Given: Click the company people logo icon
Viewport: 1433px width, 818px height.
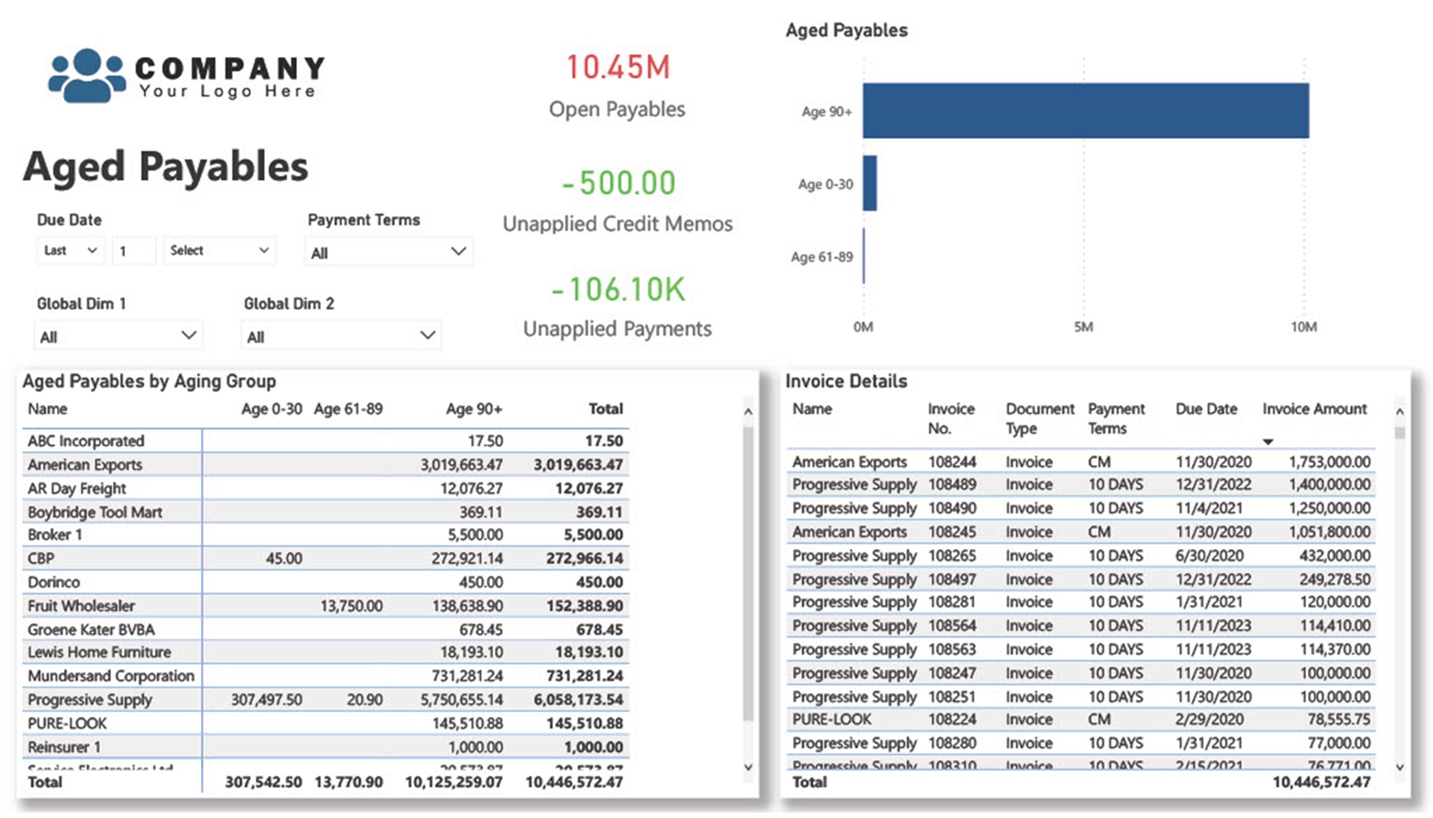Looking at the screenshot, I should click(x=87, y=75).
